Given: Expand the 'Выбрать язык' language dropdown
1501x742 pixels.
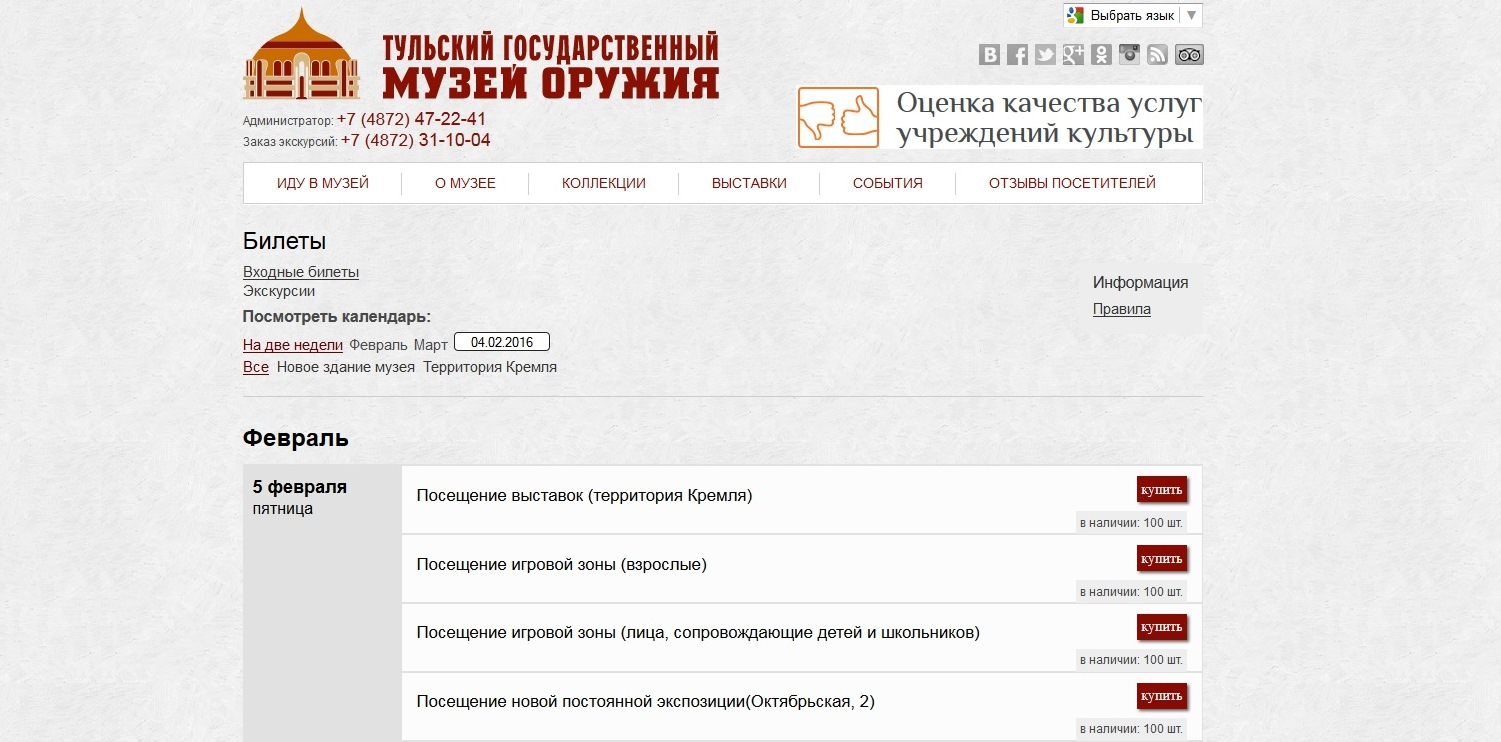Looking at the screenshot, I should click(1132, 16).
